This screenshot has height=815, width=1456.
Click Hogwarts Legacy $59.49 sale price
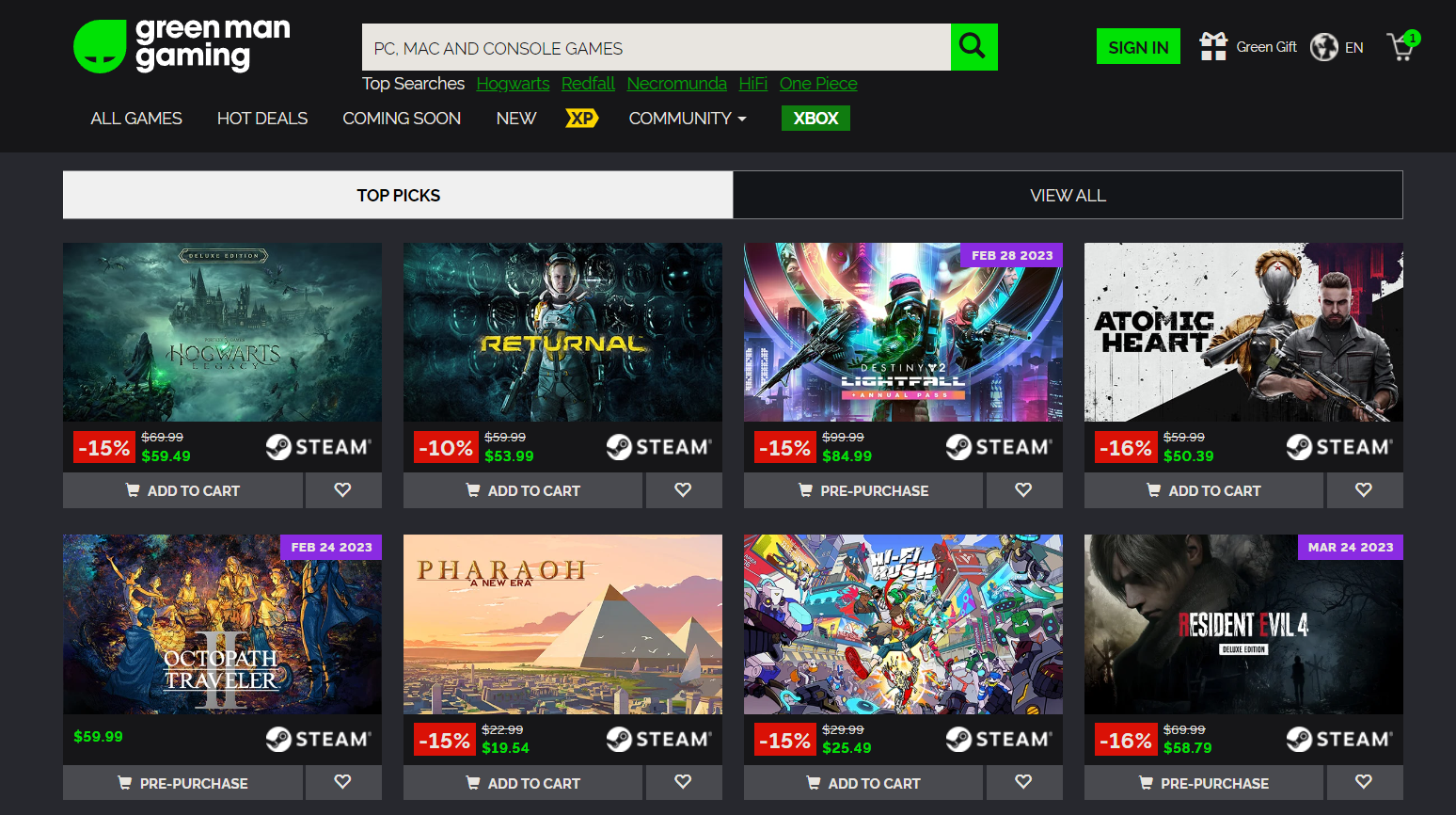point(166,456)
